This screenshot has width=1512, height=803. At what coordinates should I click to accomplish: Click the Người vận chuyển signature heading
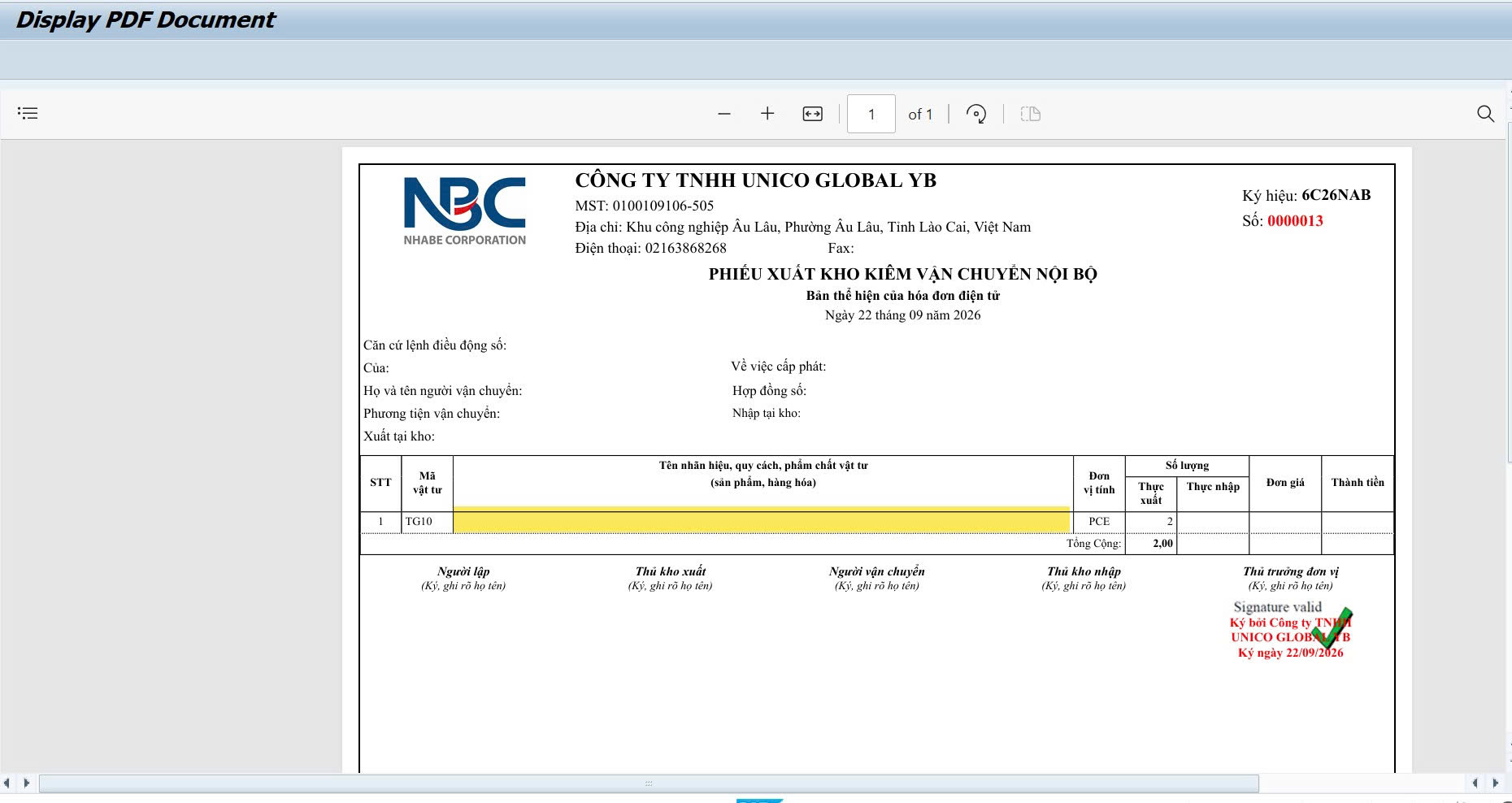click(x=877, y=571)
